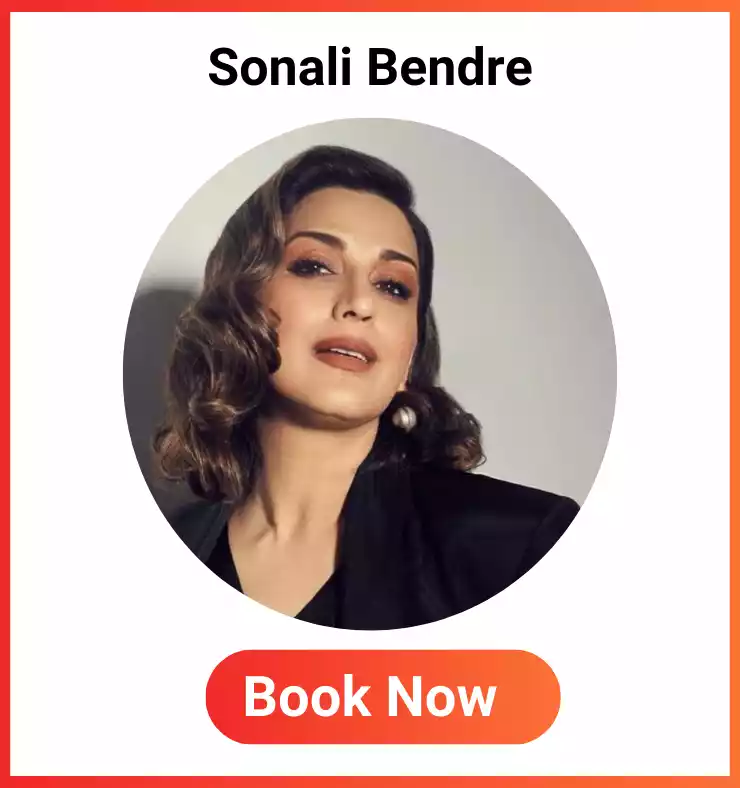Click the orange right end of the Book Now pill
Image resolution: width=740 pixels, height=788 pixels.
[x=538, y=697]
